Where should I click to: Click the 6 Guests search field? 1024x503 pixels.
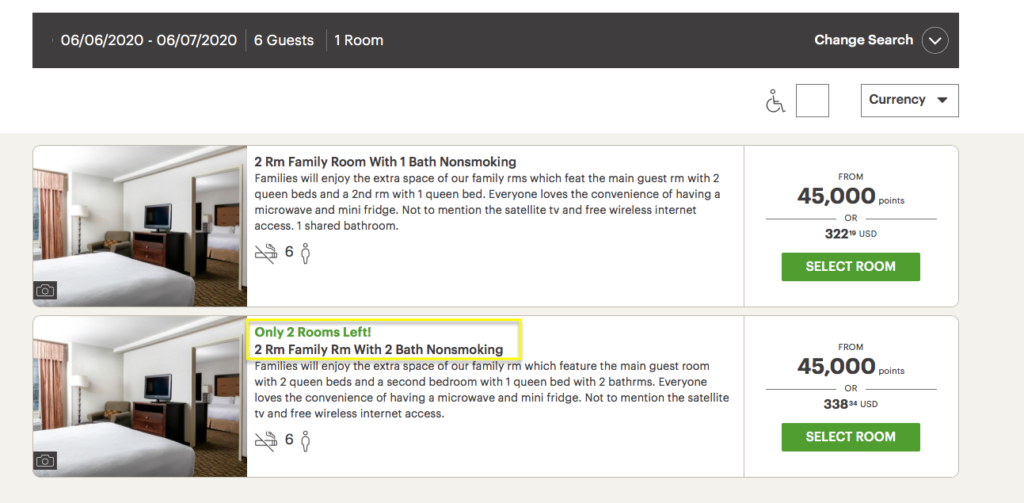click(x=283, y=41)
